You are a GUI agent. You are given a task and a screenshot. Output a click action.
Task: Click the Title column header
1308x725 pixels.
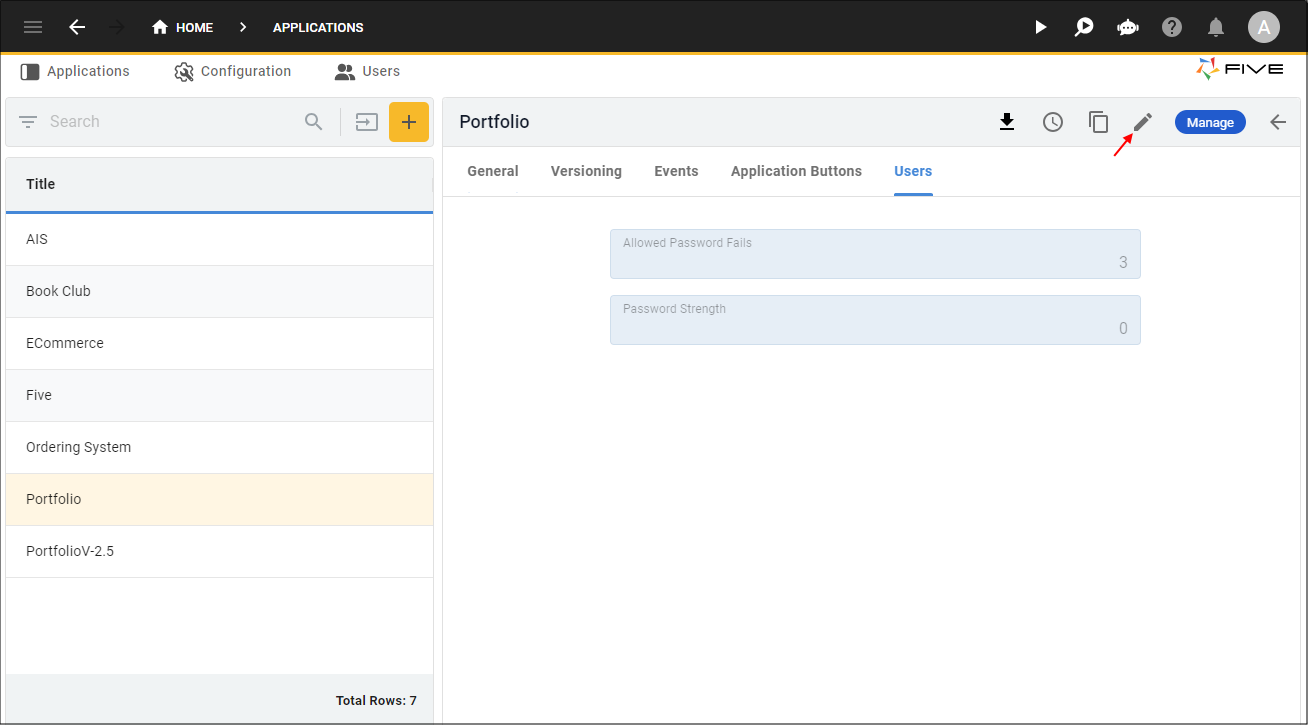219,184
